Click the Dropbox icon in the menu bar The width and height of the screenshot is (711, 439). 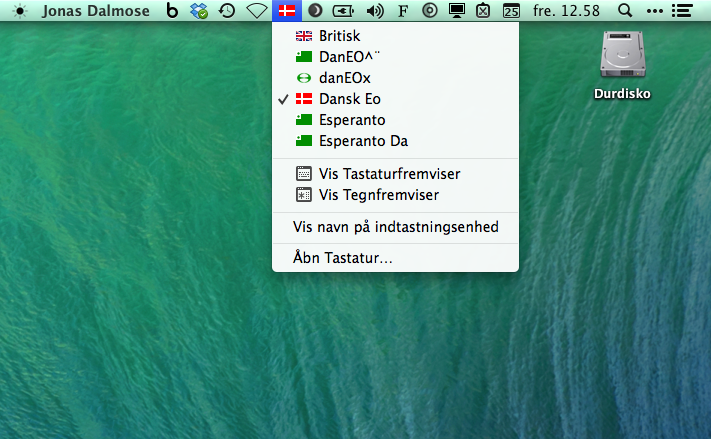point(200,12)
